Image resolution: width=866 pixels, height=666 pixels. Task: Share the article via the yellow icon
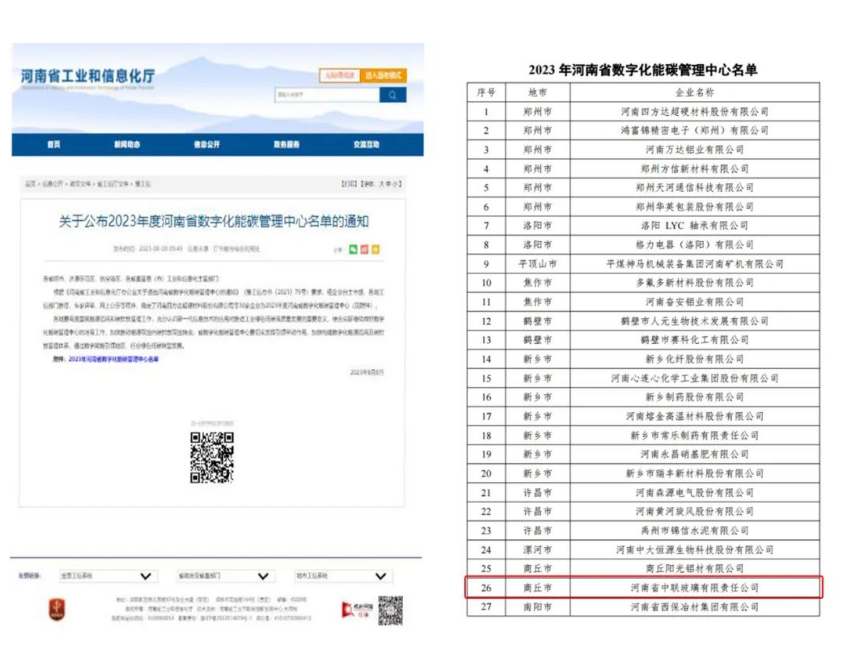[376, 250]
